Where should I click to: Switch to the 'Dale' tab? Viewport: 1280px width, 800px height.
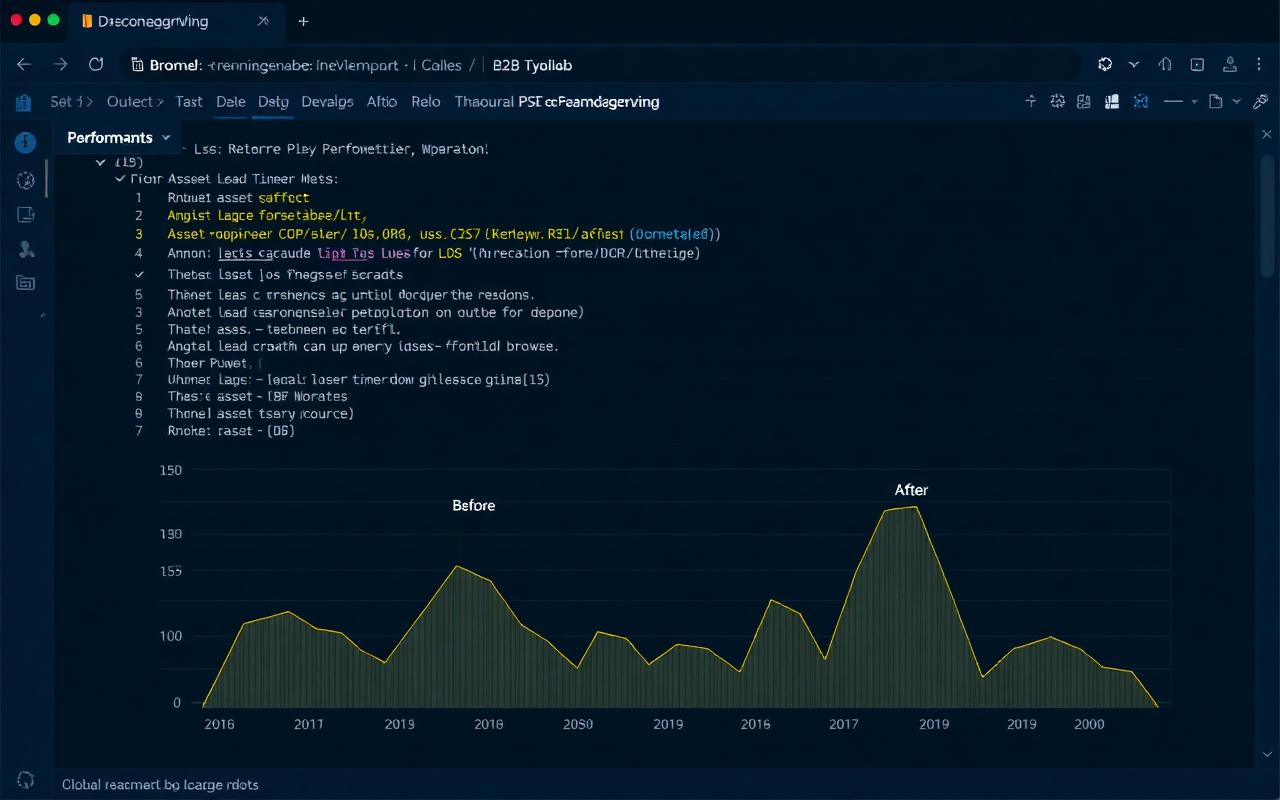(x=230, y=101)
